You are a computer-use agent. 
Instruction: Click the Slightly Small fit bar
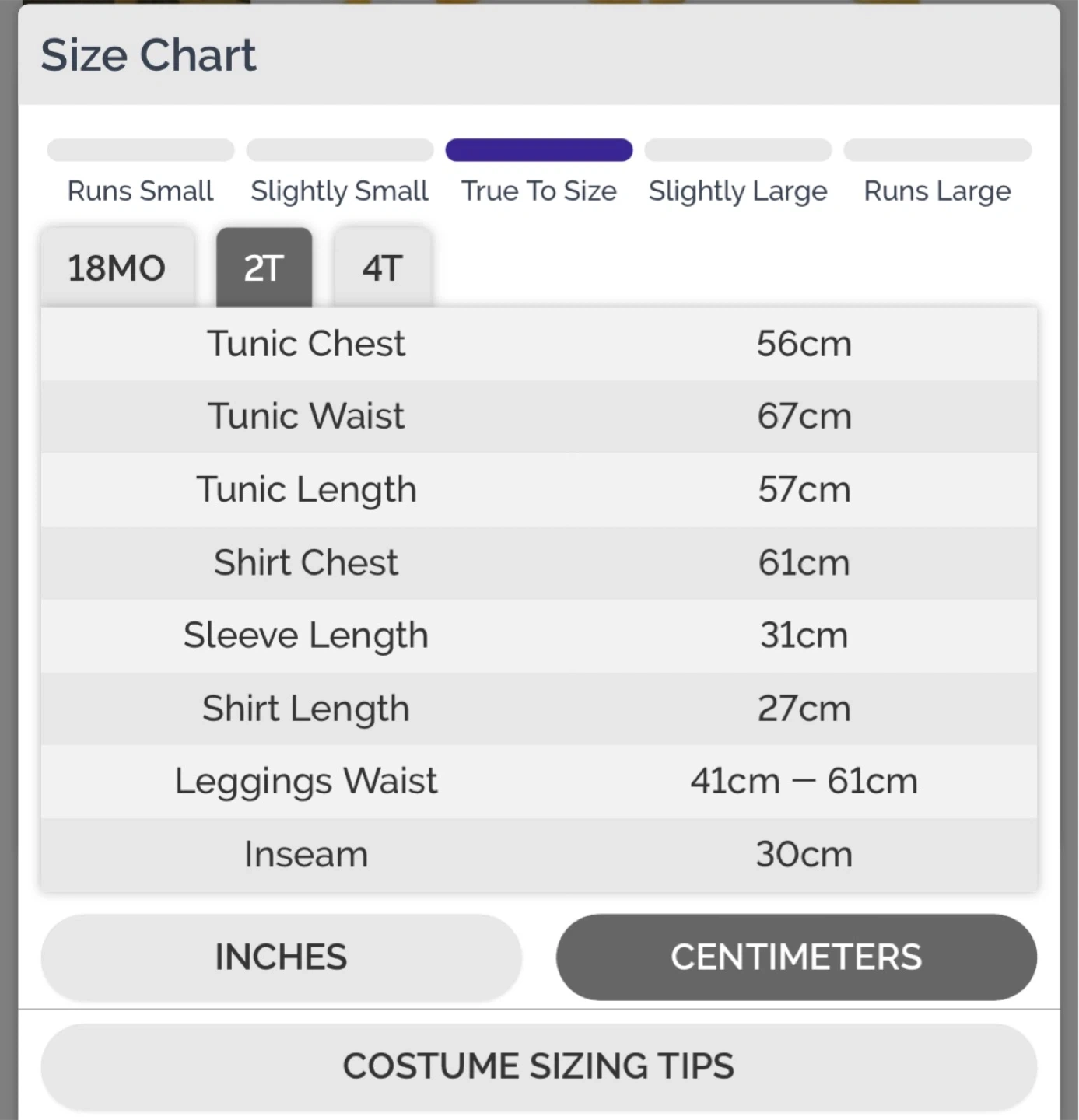(340, 150)
